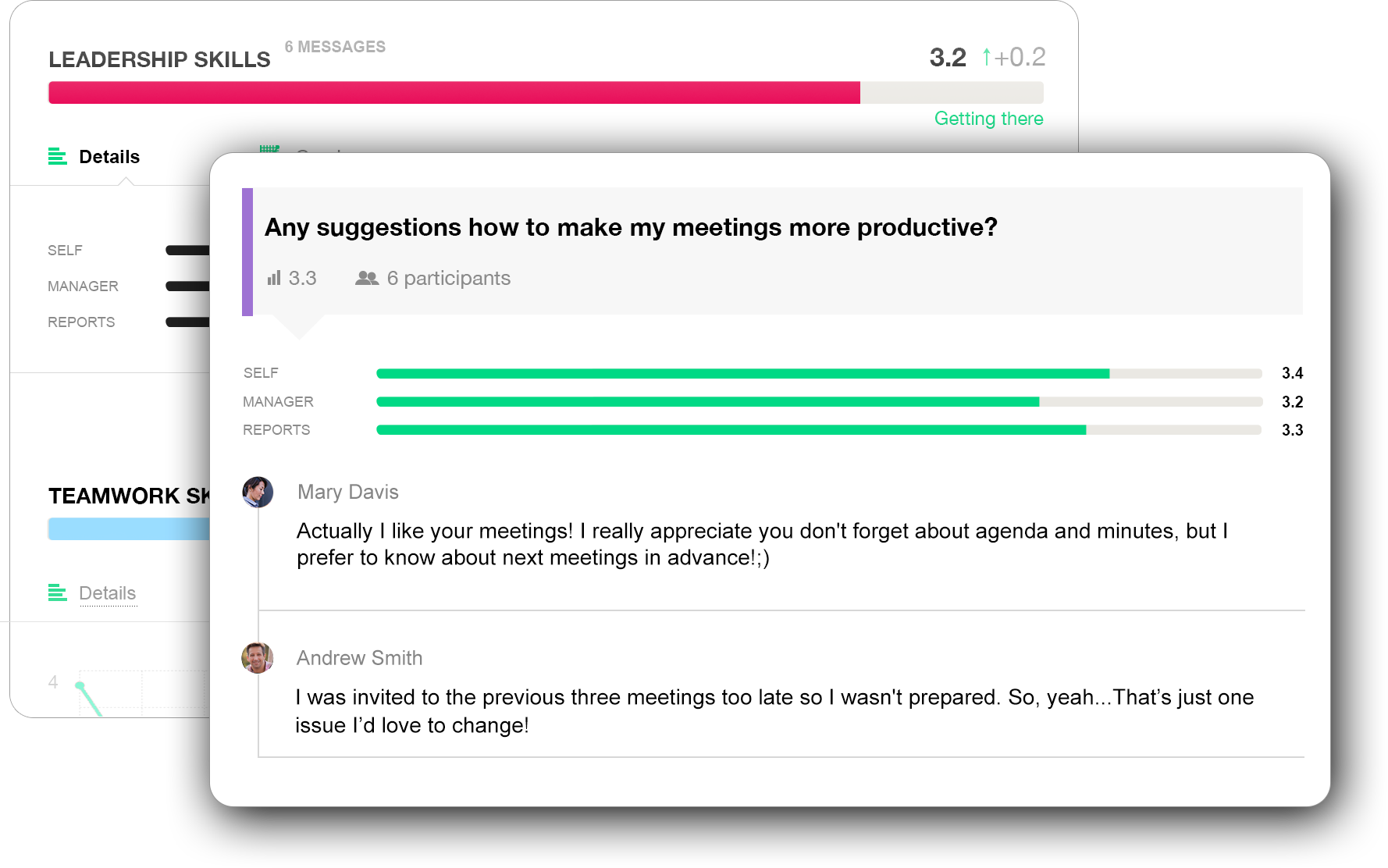This screenshot has width=1388, height=868.
Task: Click the overall score 3.2
Action: [946, 56]
